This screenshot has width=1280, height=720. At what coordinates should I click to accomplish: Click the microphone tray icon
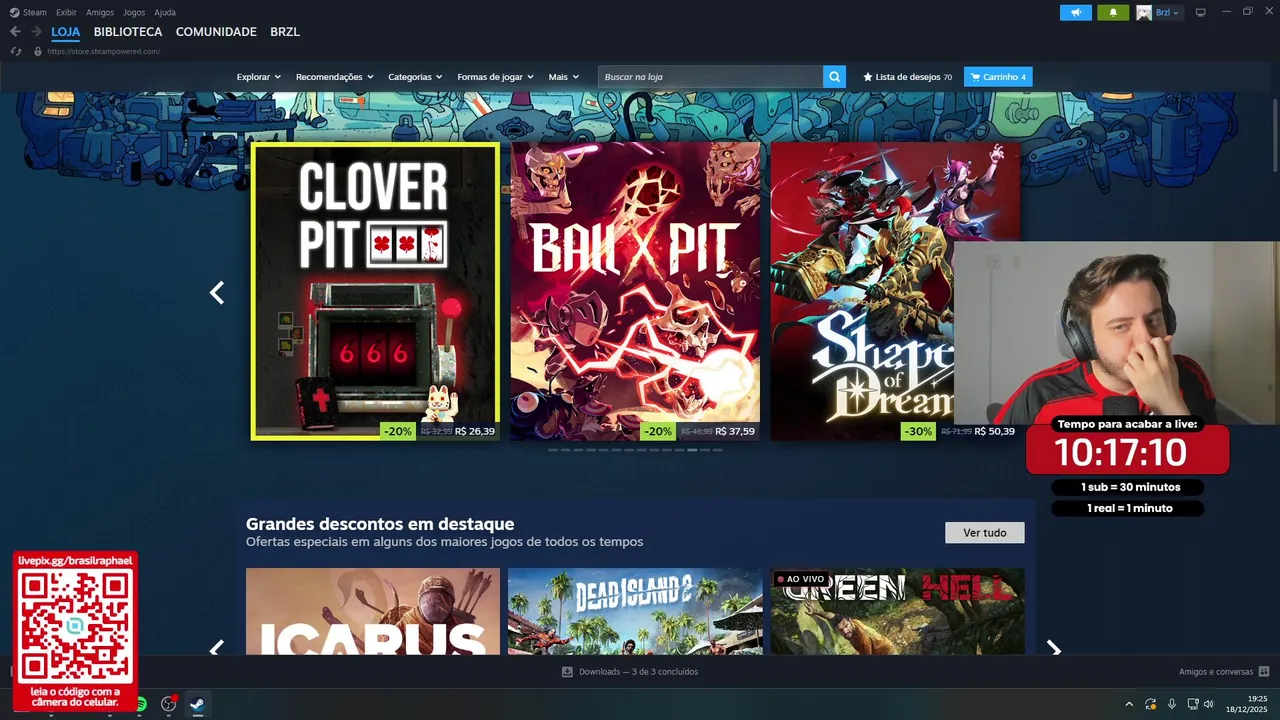[1172, 704]
